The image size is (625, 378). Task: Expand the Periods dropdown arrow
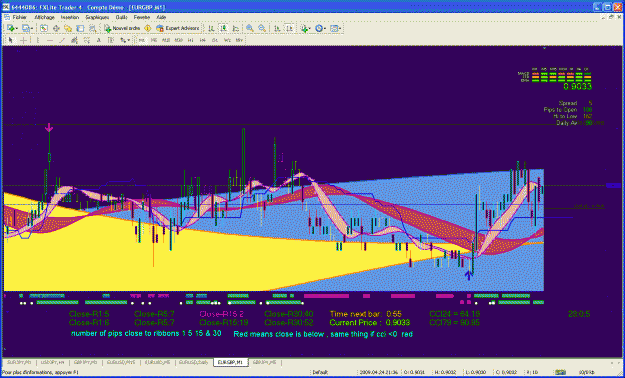click(x=324, y=28)
